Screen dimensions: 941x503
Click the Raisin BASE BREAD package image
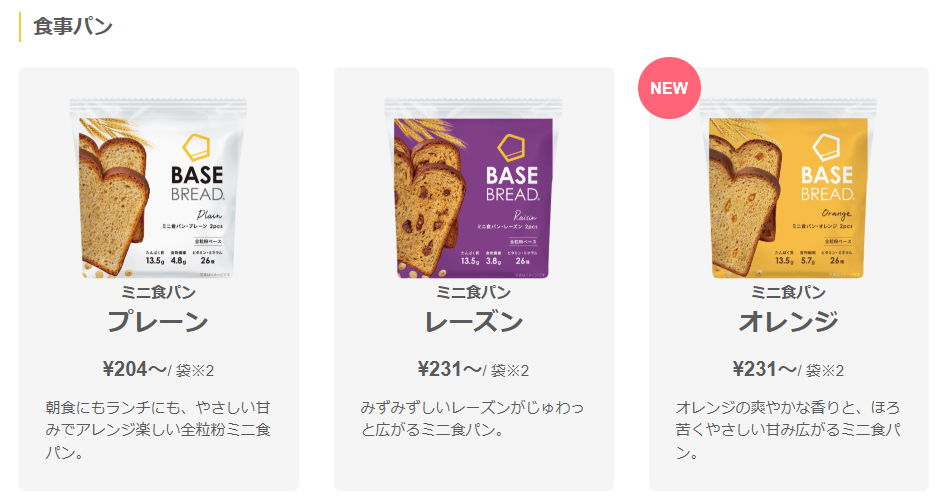pyautogui.click(x=473, y=188)
